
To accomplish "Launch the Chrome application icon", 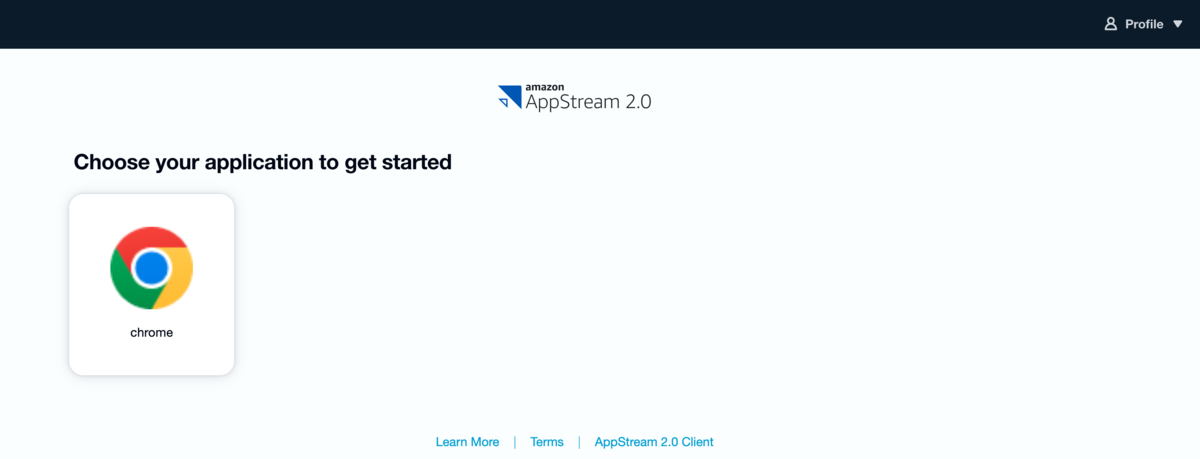I will click(151, 268).
